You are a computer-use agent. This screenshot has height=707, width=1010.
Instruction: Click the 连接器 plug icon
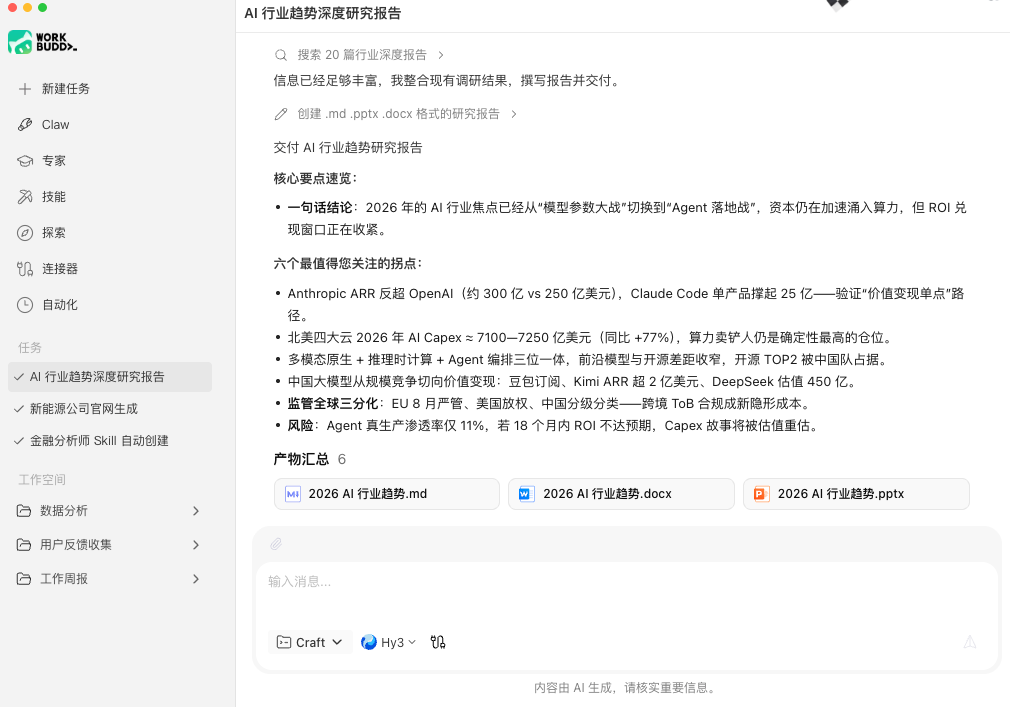coord(25,269)
